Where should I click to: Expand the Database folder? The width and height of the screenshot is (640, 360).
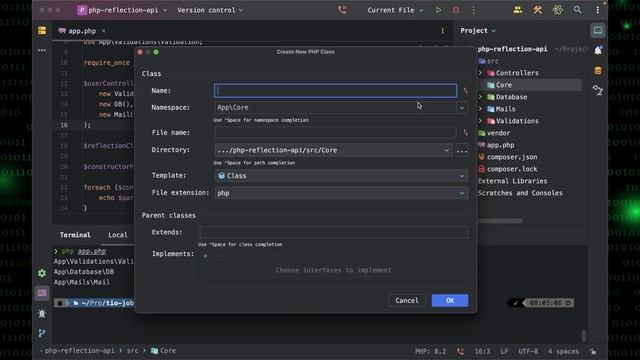point(480,97)
